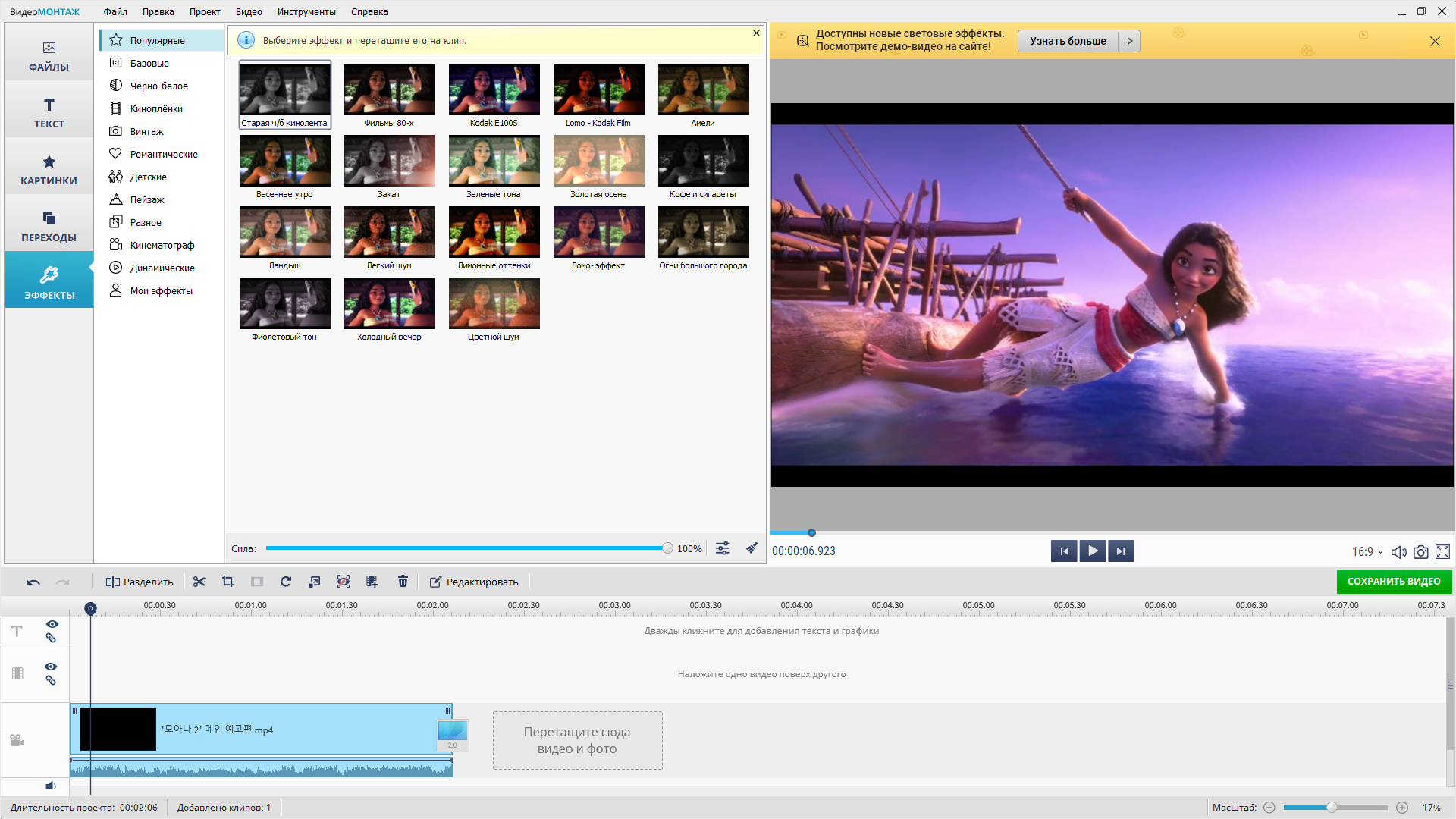Choose the Золотая осень effect thumbnail
The image size is (1456, 819).
(598, 161)
